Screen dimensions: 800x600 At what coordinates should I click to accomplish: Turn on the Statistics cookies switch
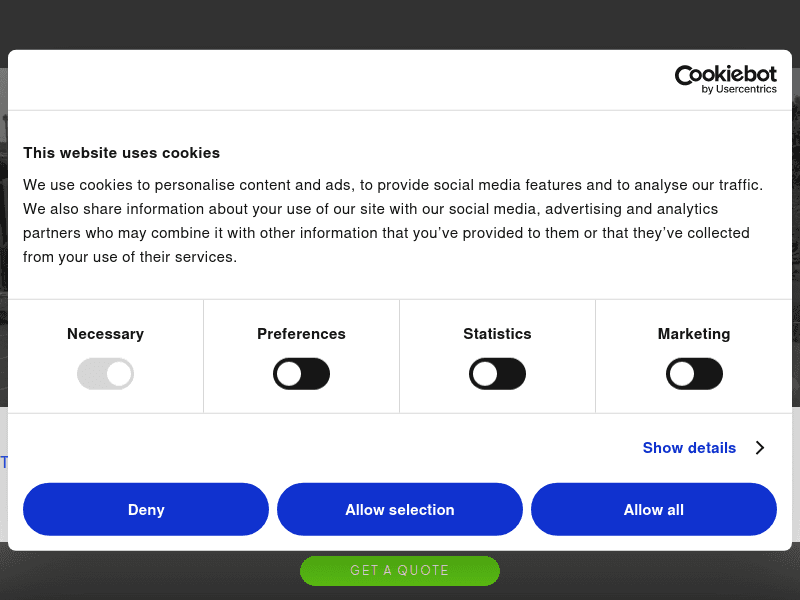coord(497,374)
